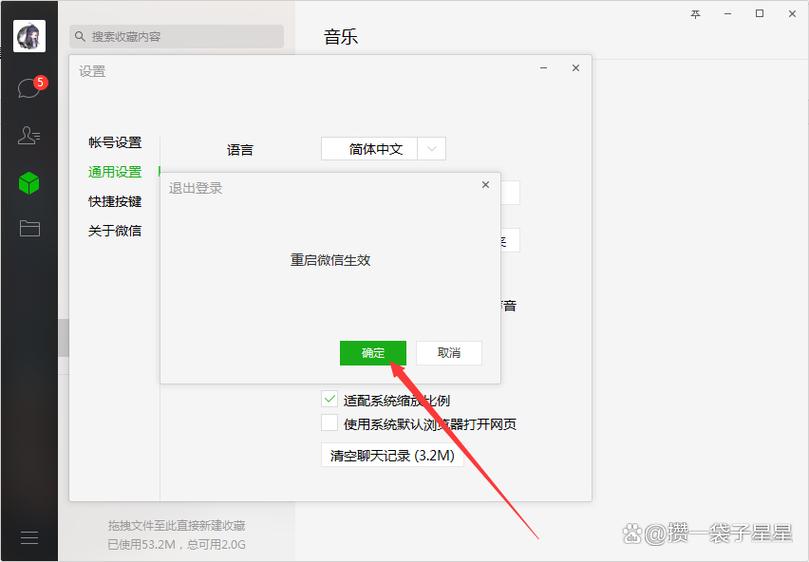Click 音乐 heading in main window

tap(341, 37)
